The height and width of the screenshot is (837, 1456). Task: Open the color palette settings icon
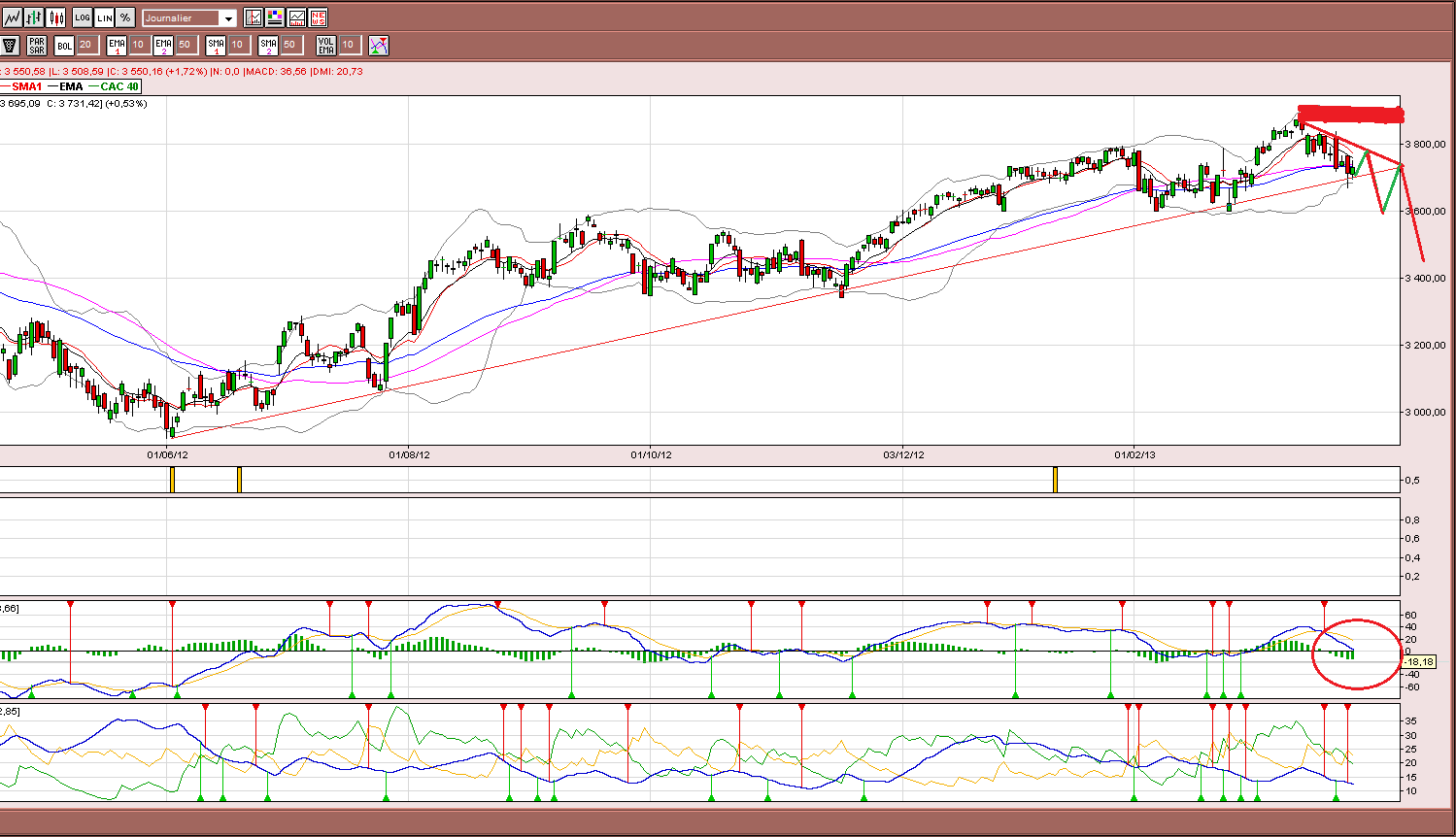(275, 17)
